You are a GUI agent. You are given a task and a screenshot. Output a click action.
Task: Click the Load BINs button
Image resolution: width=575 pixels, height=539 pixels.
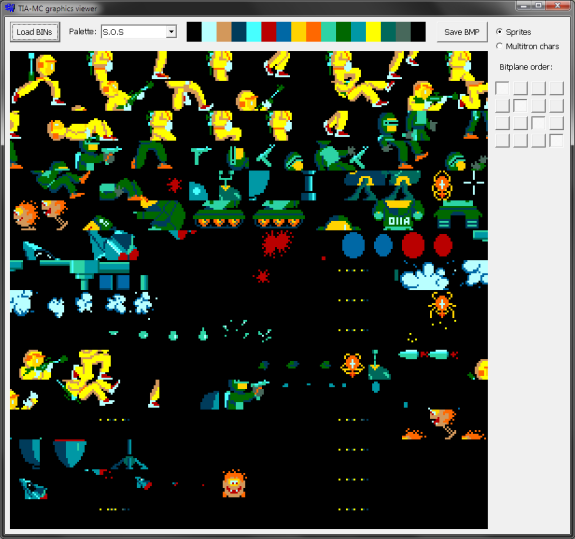click(35, 32)
